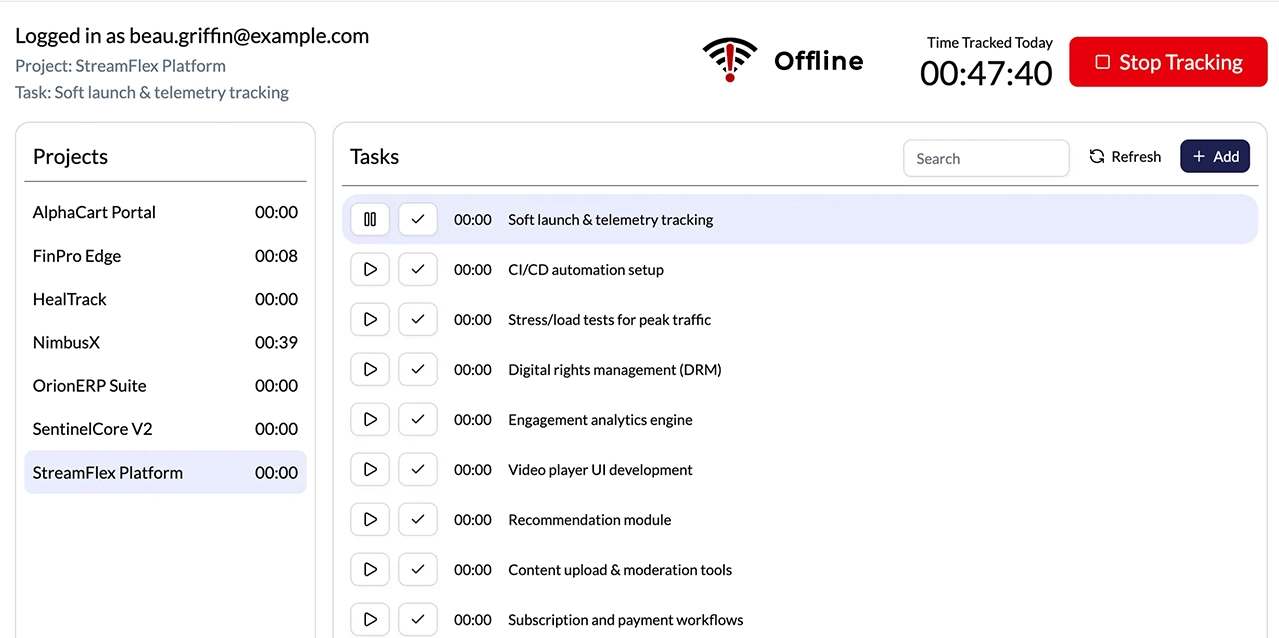Mark Stress/load tests for peak traffic complete
This screenshot has height=638, width=1279.
(x=417, y=319)
